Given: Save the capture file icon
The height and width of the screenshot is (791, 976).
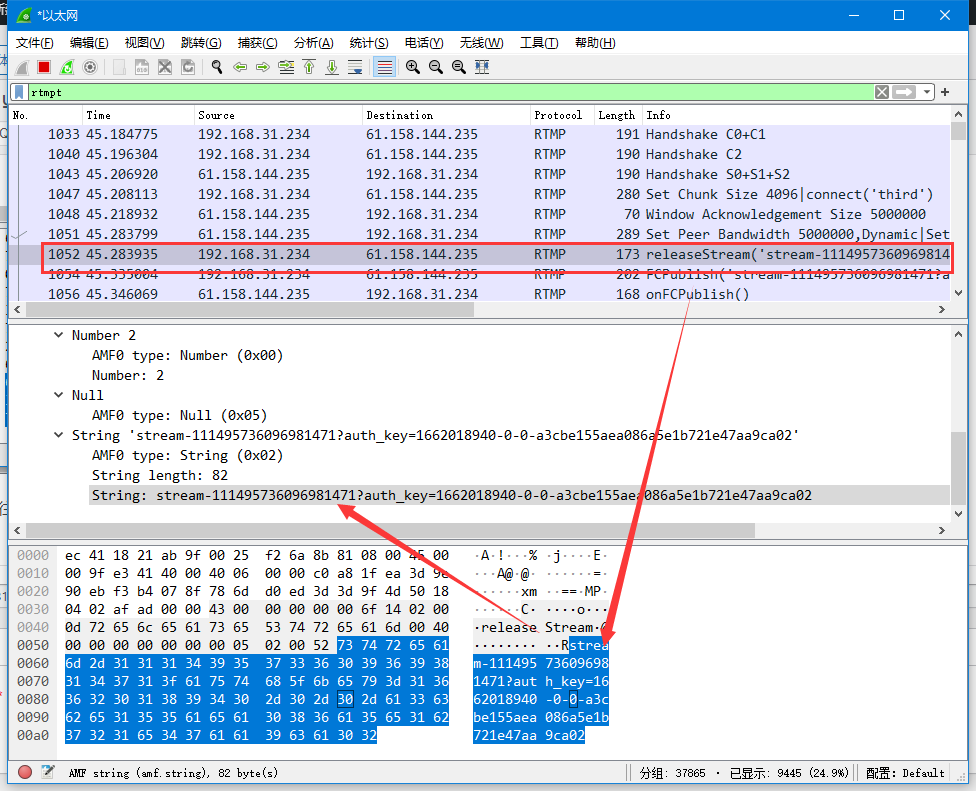Looking at the screenshot, I should [x=142, y=67].
